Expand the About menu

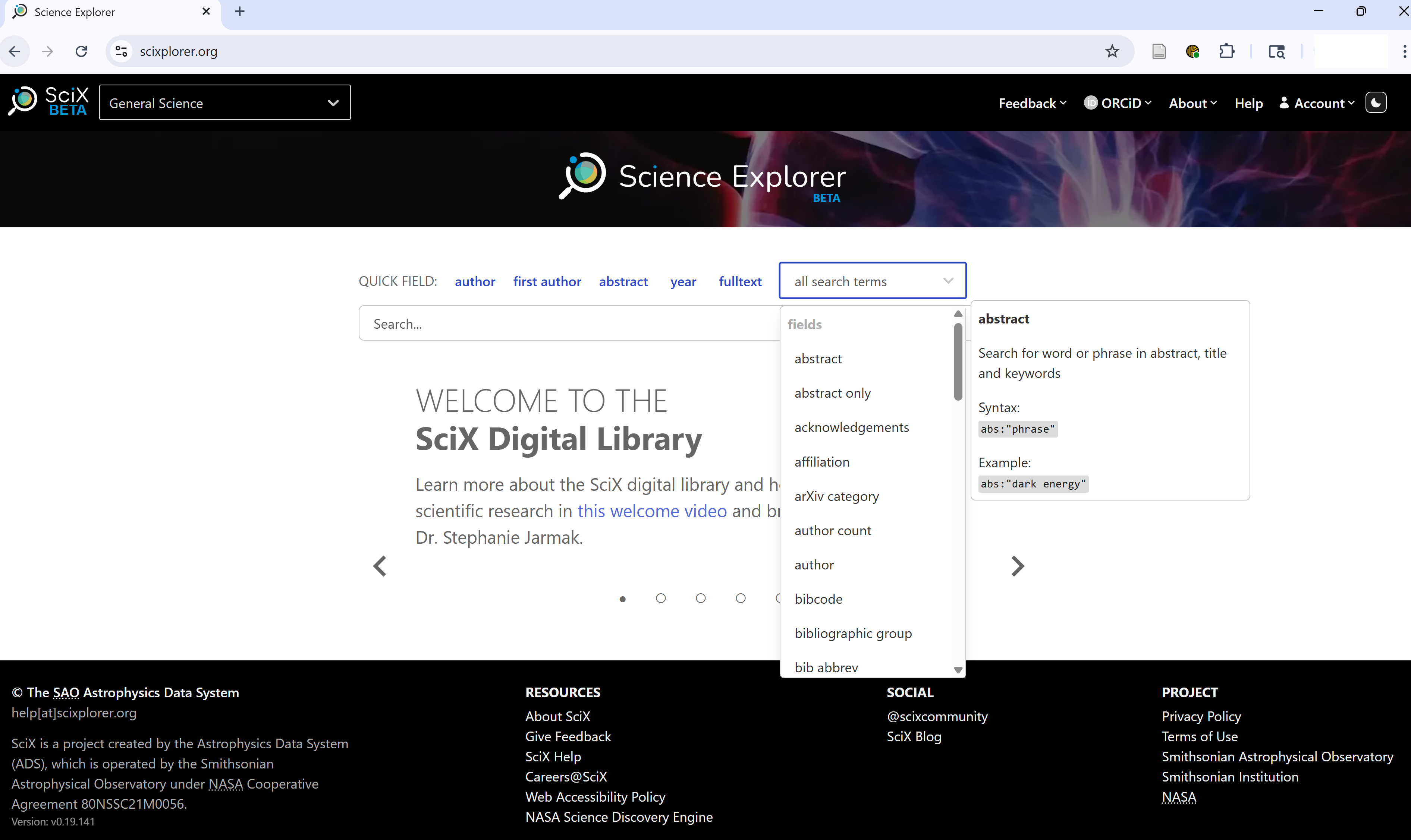(x=1192, y=103)
